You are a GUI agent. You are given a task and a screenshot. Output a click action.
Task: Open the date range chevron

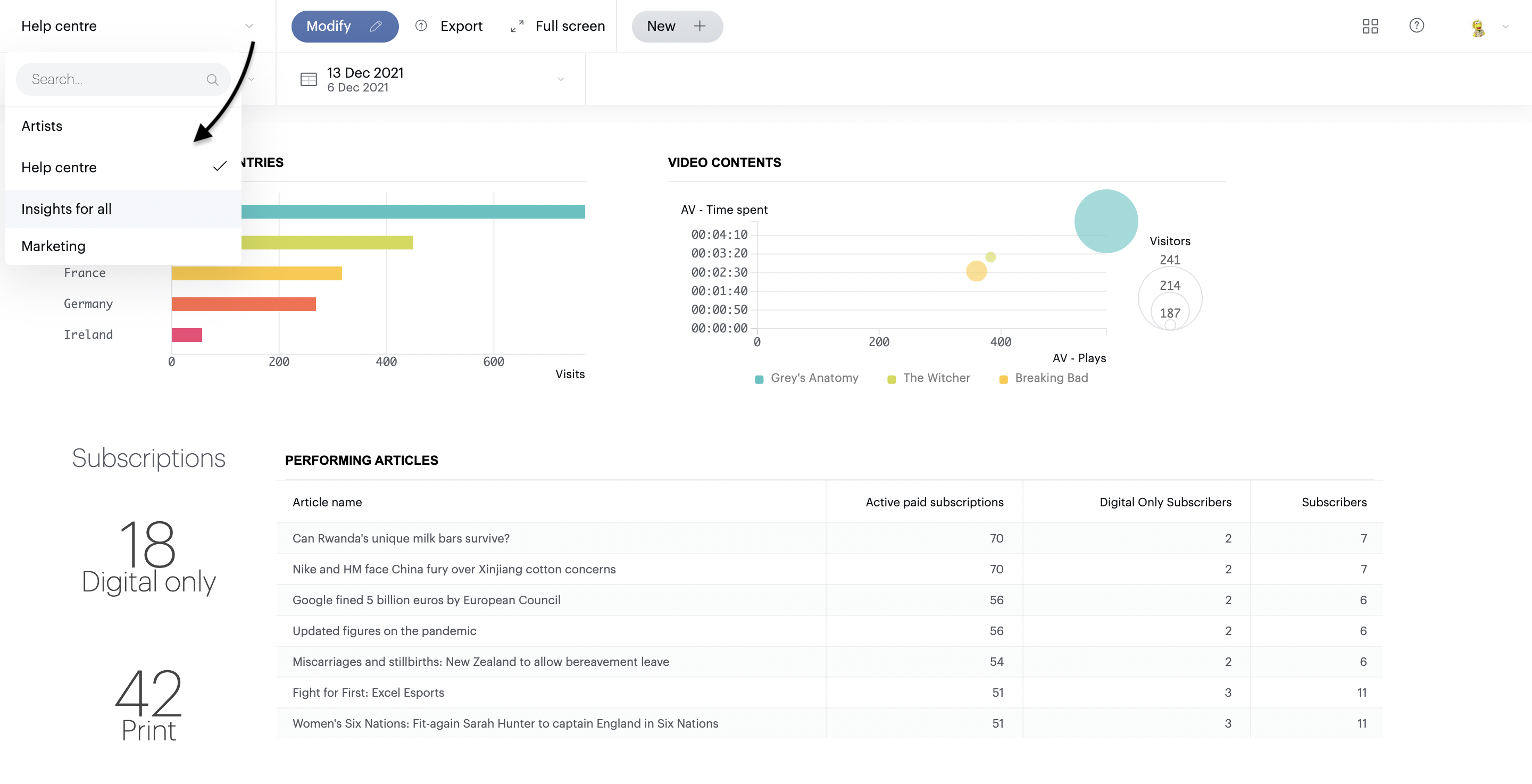click(x=560, y=79)
